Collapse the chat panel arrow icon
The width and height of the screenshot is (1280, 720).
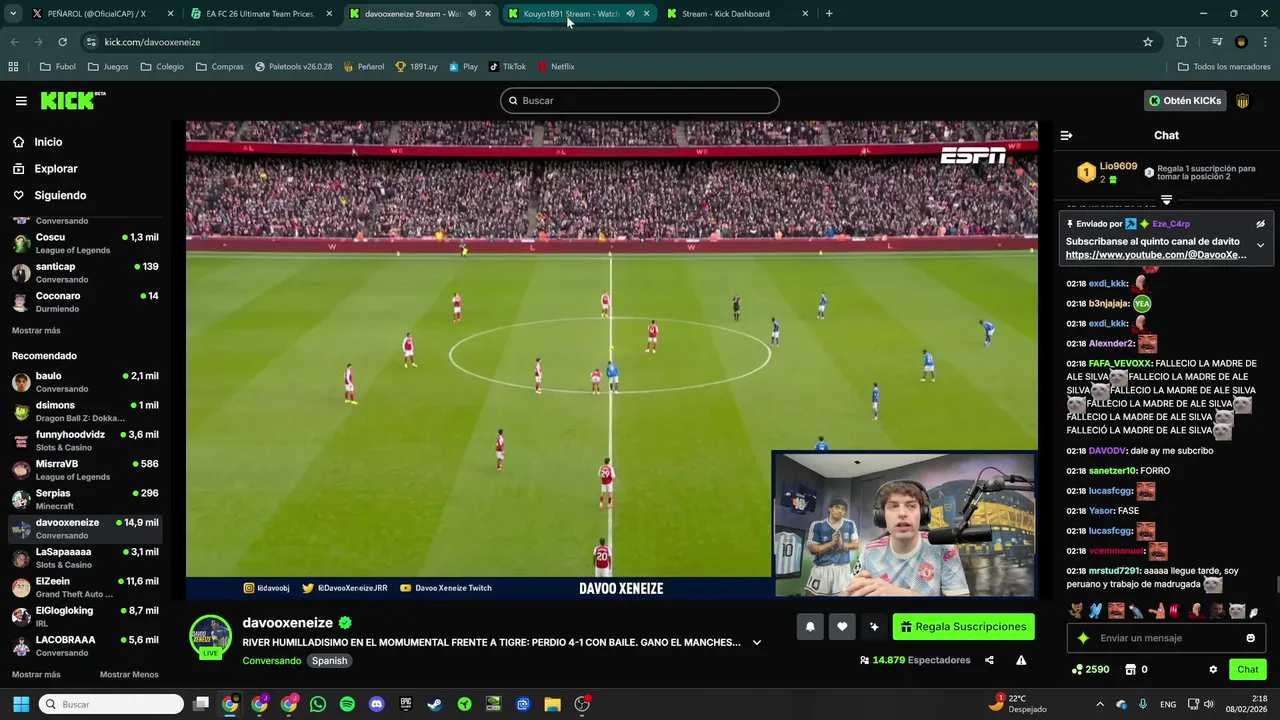(x=1066, y=135)
